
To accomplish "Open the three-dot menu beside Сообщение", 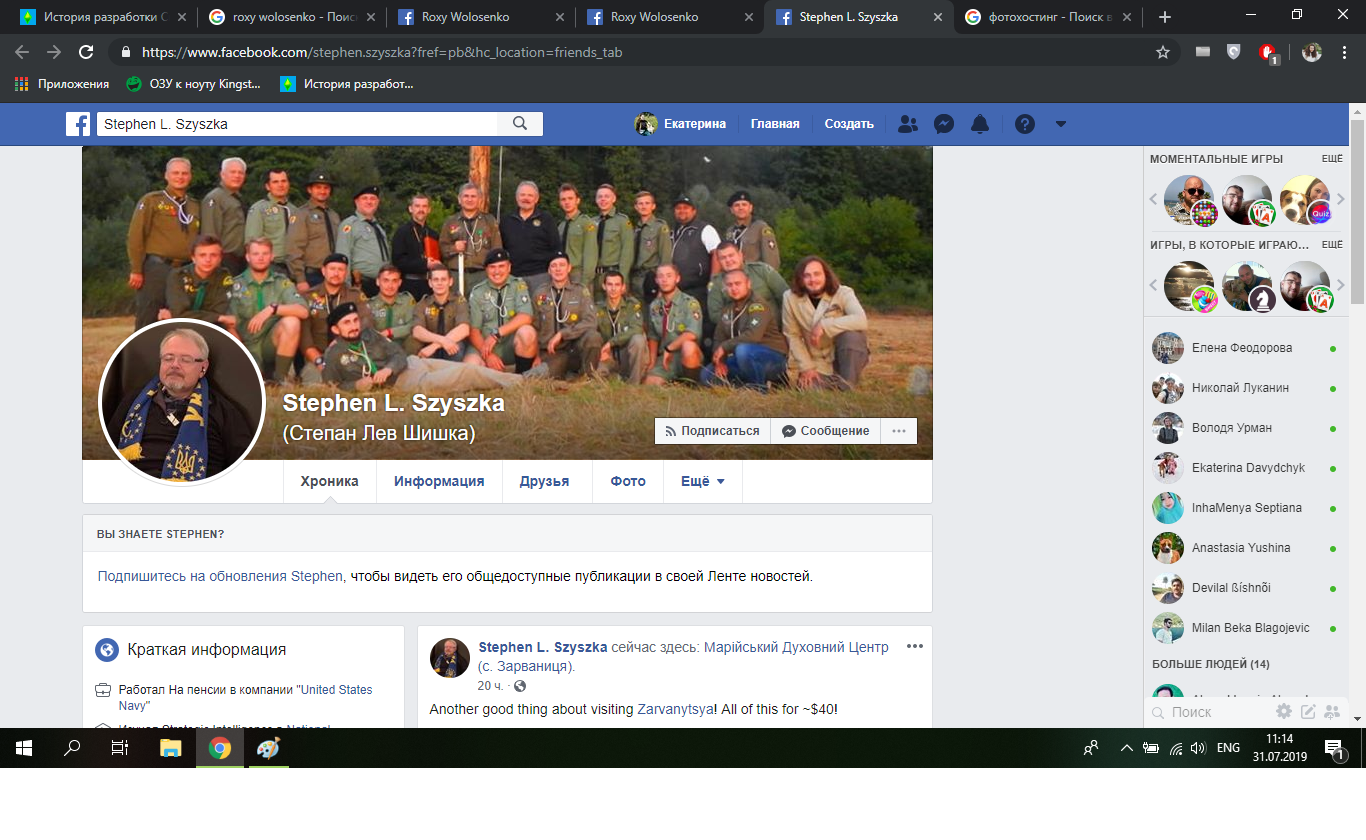I will coord(898,431).
